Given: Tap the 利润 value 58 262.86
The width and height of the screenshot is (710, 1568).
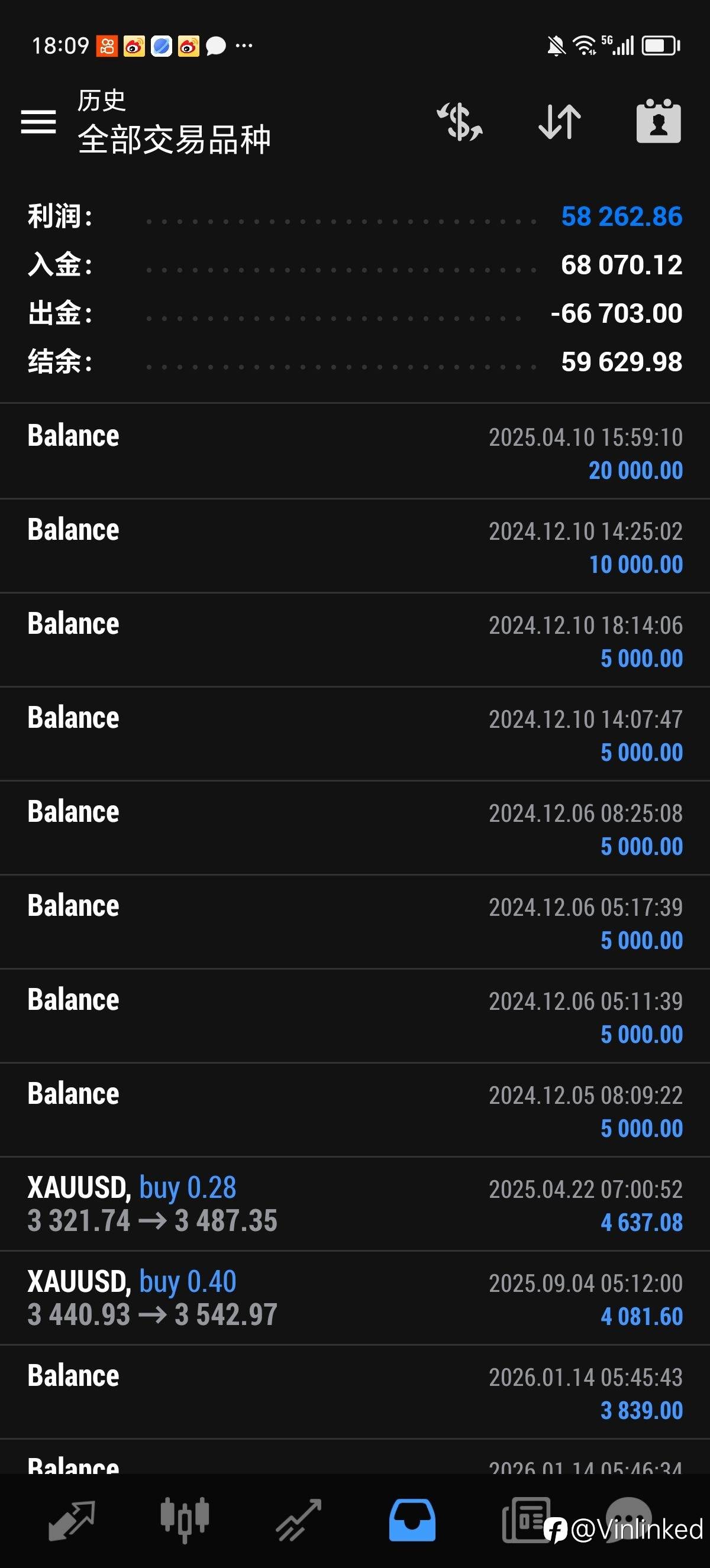Looking at the screenshot, I should [x=621, y=217].
